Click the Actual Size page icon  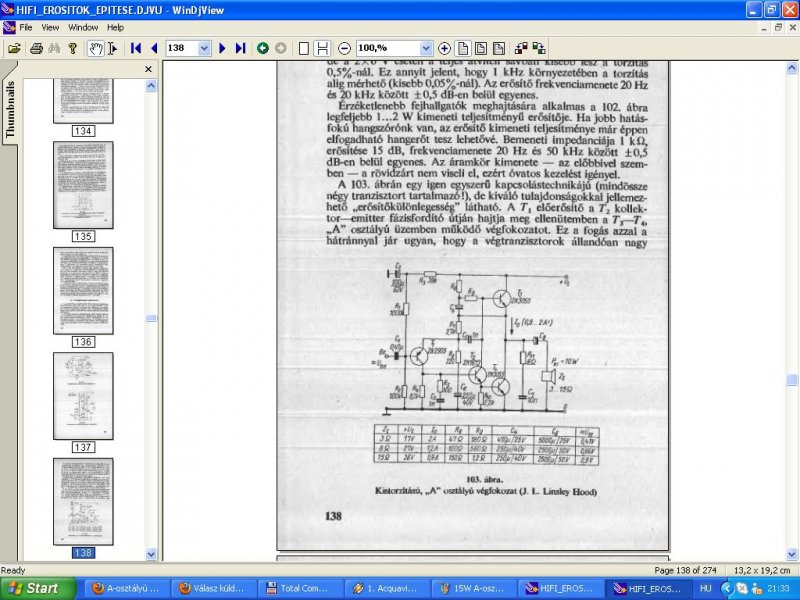point(463,48)
